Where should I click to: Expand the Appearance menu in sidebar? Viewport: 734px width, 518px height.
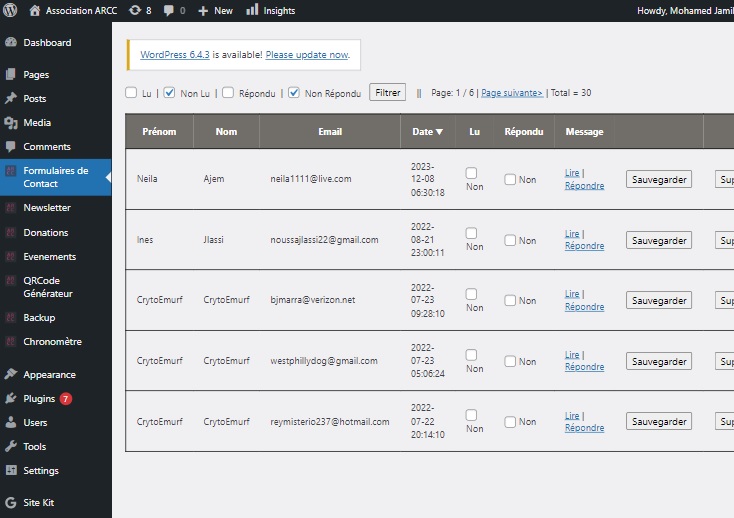click(49, 374)
